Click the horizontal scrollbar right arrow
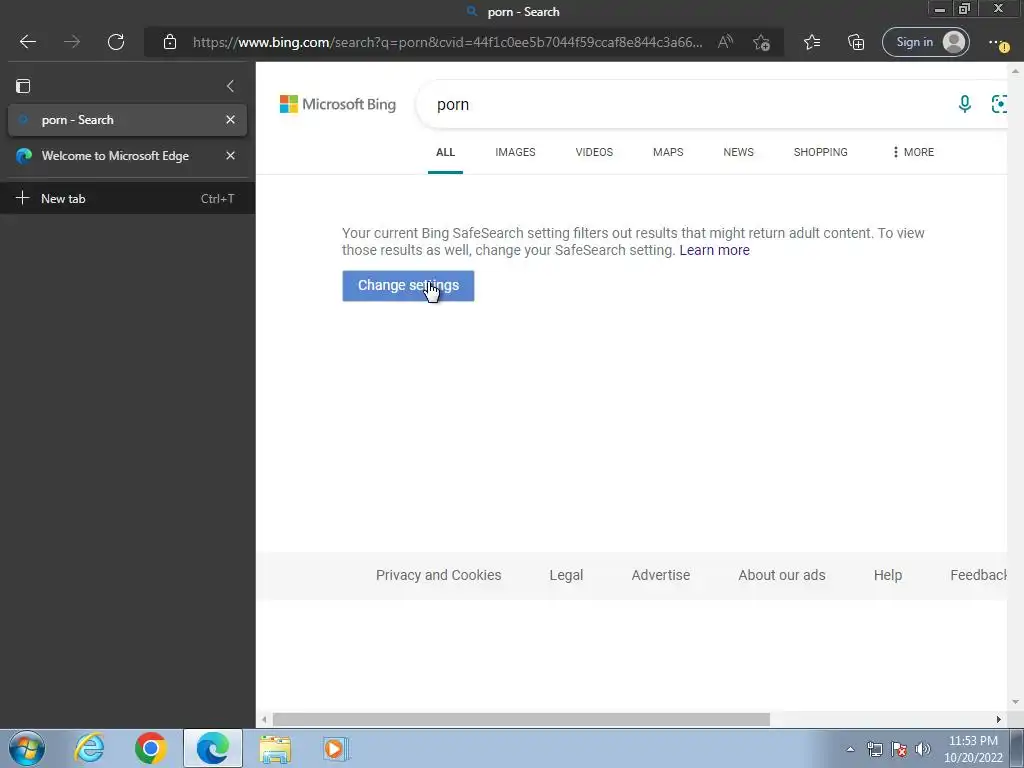Viewport: 1024px width, 768px height. point(999,719)
